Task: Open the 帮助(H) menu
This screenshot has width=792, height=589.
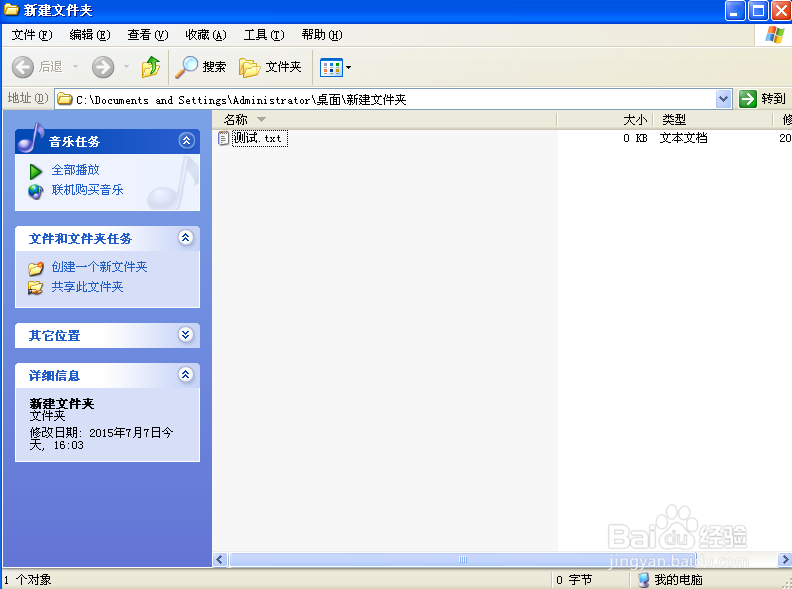Action: pos(322,35)
